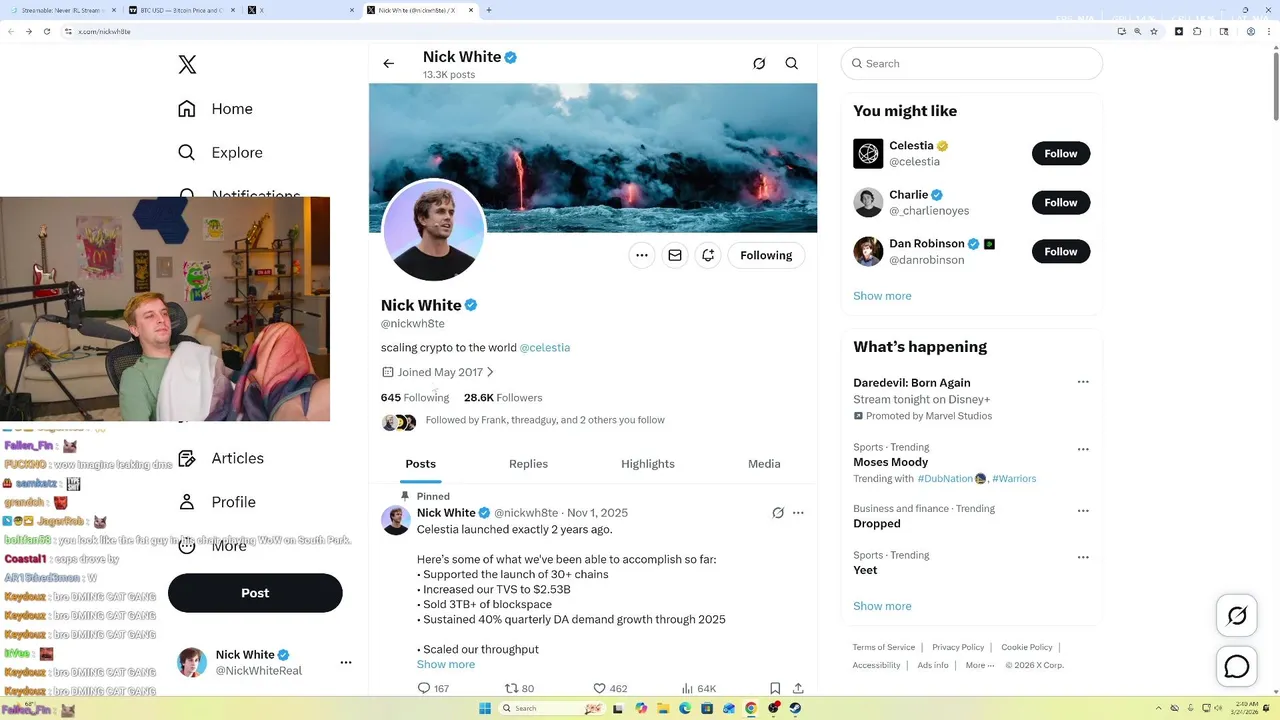Reload the page in browser toolbar
This screenshot has width=1280, height=720.
pos(47,31)
